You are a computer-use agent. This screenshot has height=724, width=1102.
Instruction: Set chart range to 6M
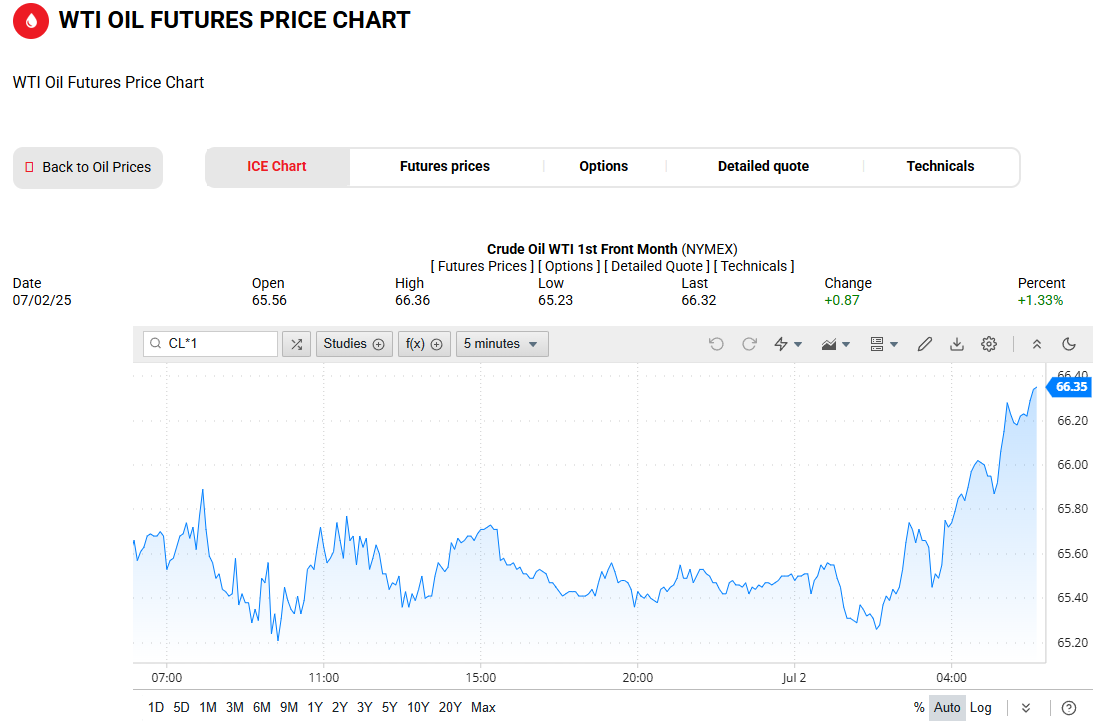261,708
